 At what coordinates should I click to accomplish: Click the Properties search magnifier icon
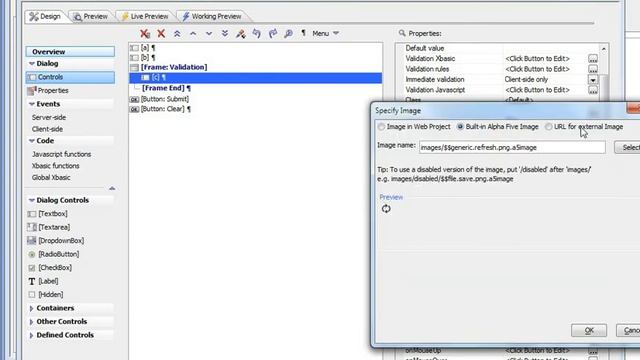coord(402,33)
